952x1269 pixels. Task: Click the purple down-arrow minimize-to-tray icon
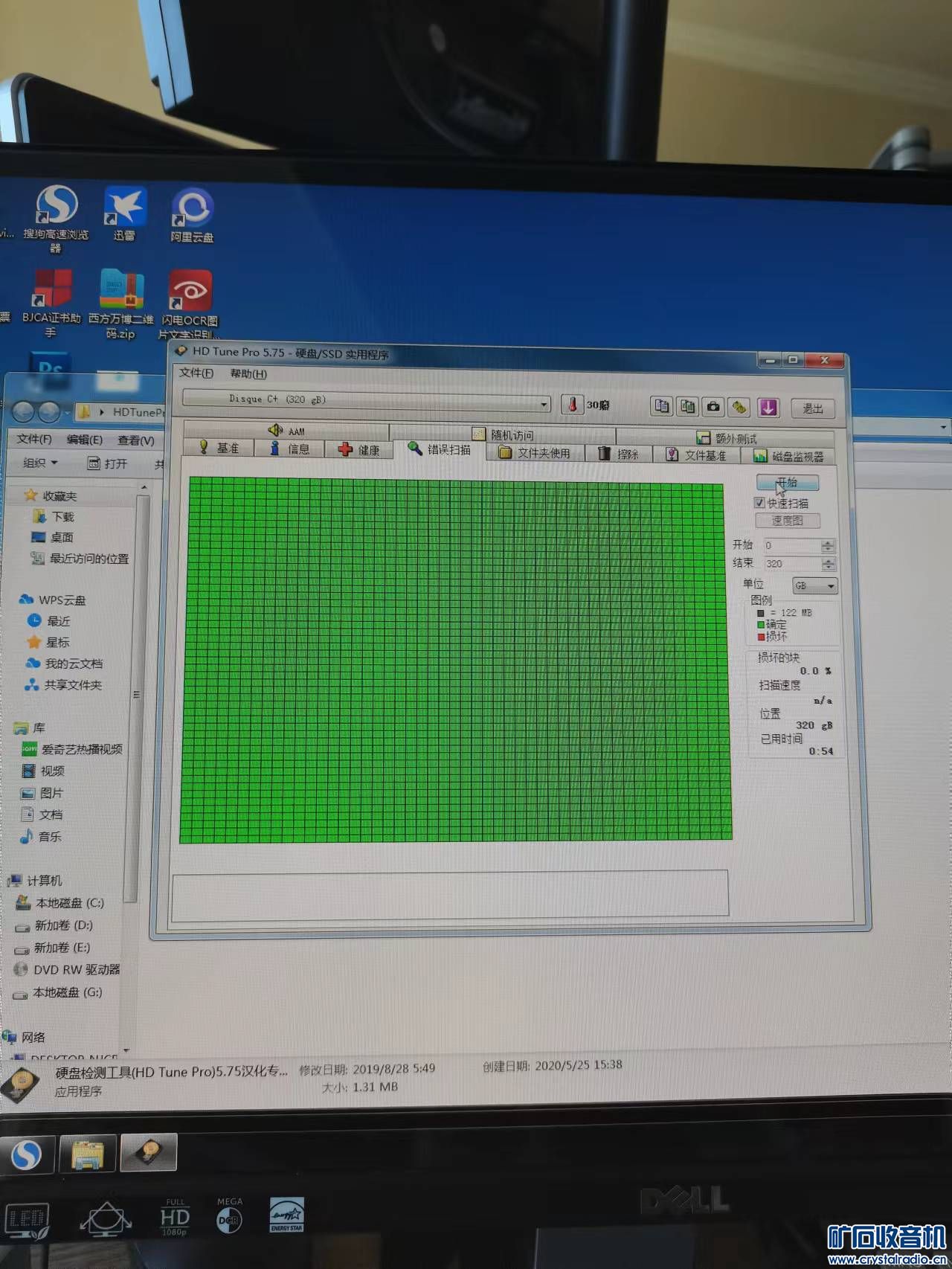768,408
